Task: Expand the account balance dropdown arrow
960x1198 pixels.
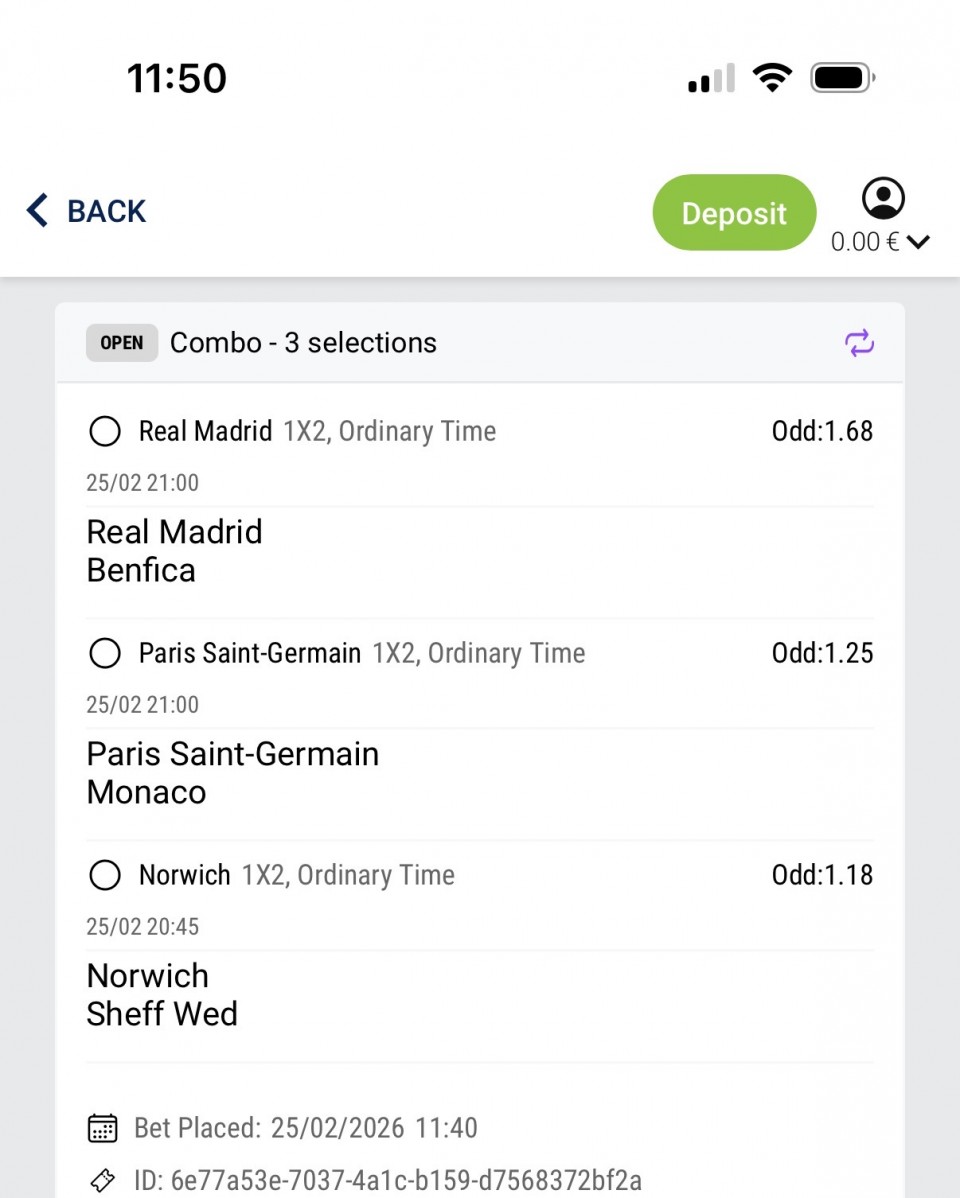Action: (919, 242)
